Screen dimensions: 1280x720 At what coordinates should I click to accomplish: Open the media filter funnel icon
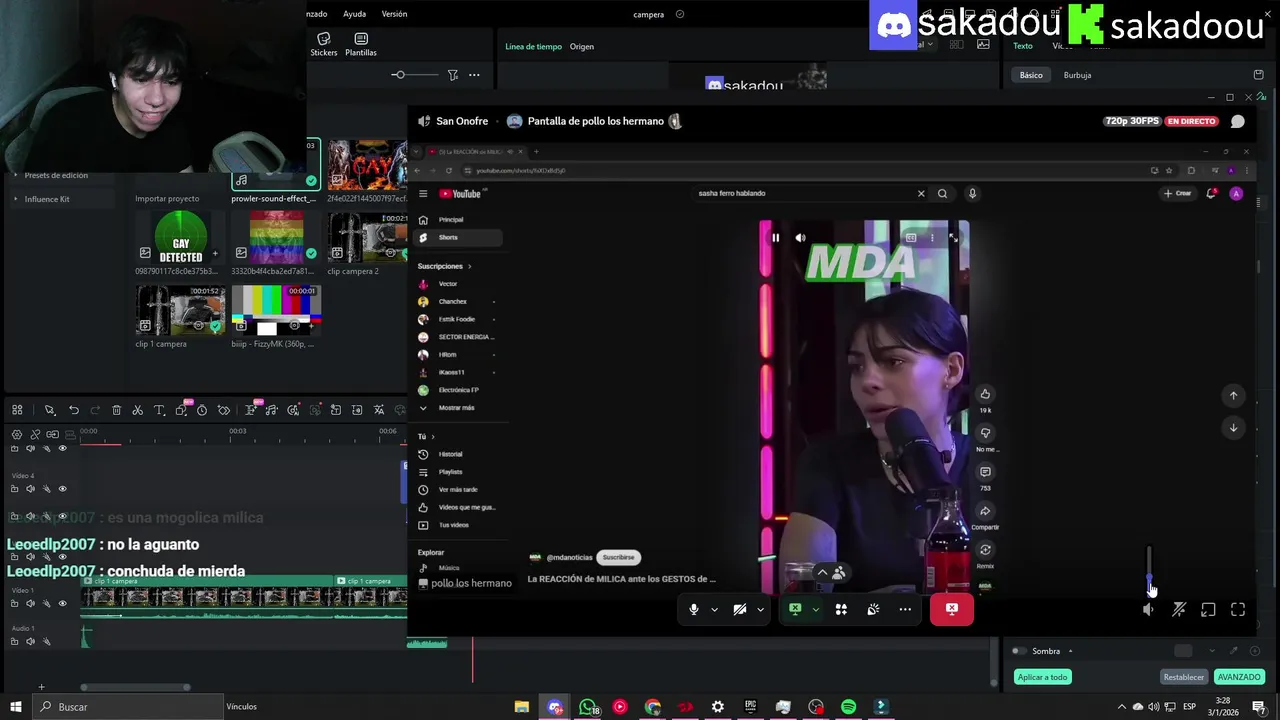click(x=453, y=75)
